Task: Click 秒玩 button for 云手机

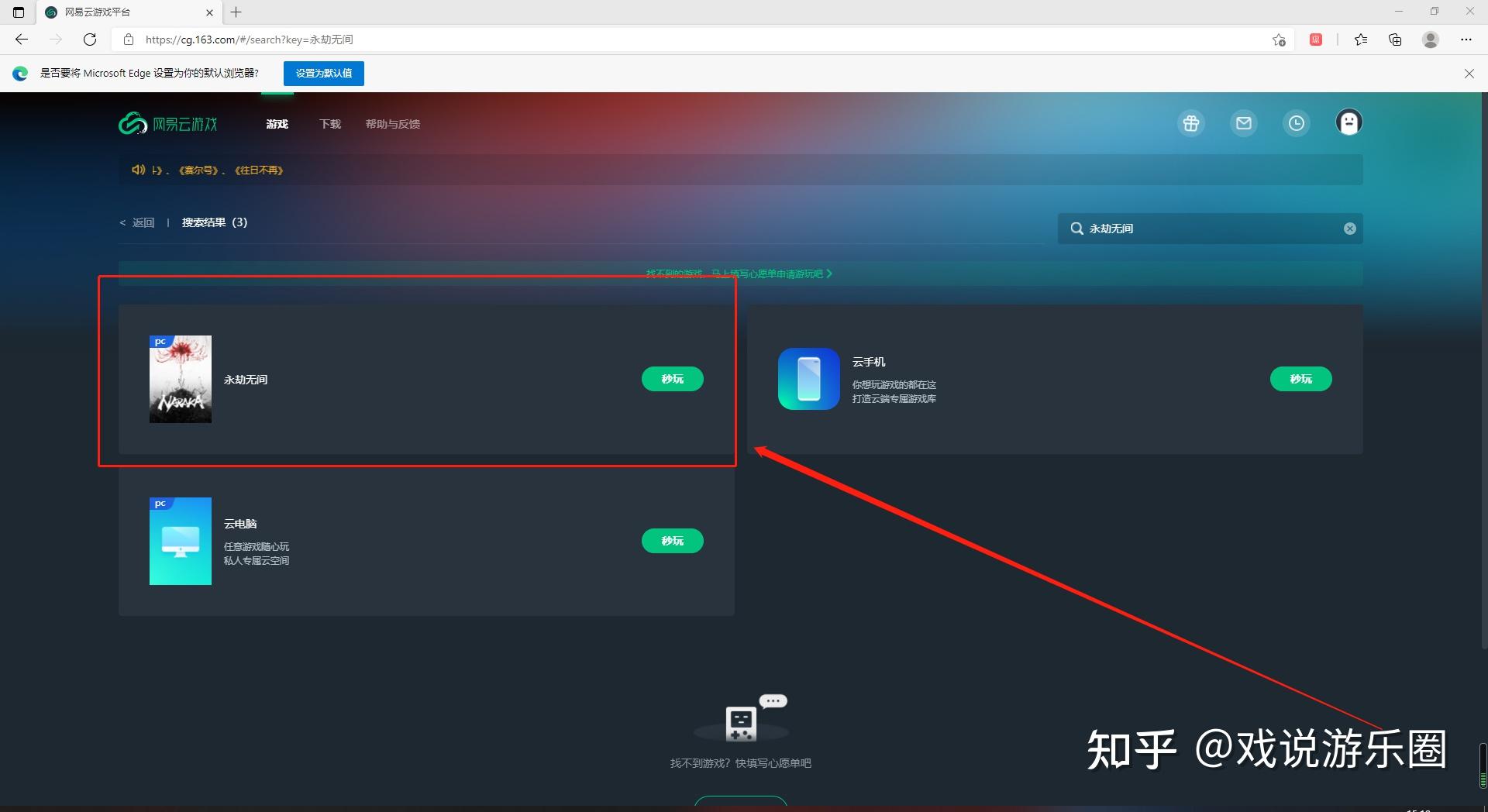Action: [1301, 379]
